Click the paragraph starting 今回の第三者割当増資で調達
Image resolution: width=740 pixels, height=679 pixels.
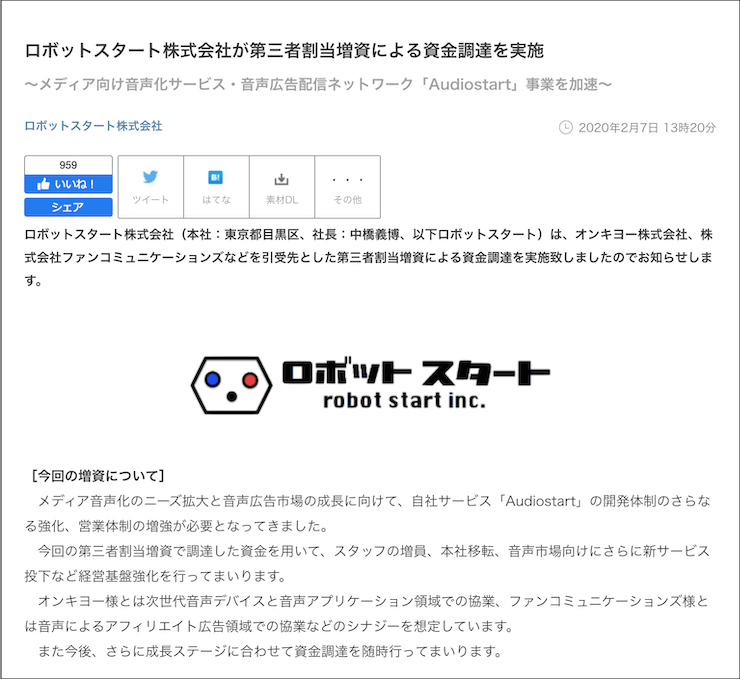[x=368, y=563]
